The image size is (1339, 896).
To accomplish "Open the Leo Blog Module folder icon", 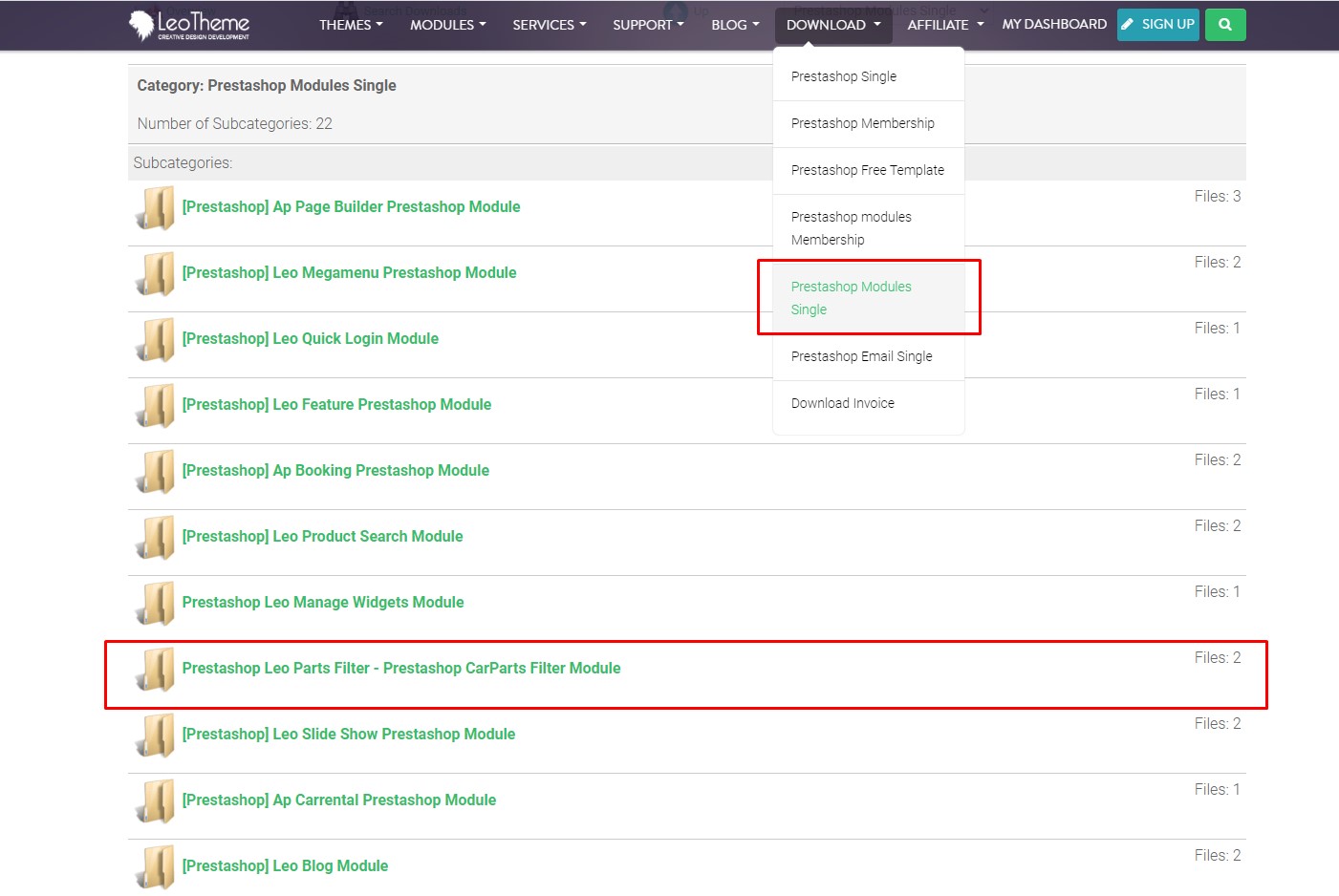I will (x=155, y=867).
